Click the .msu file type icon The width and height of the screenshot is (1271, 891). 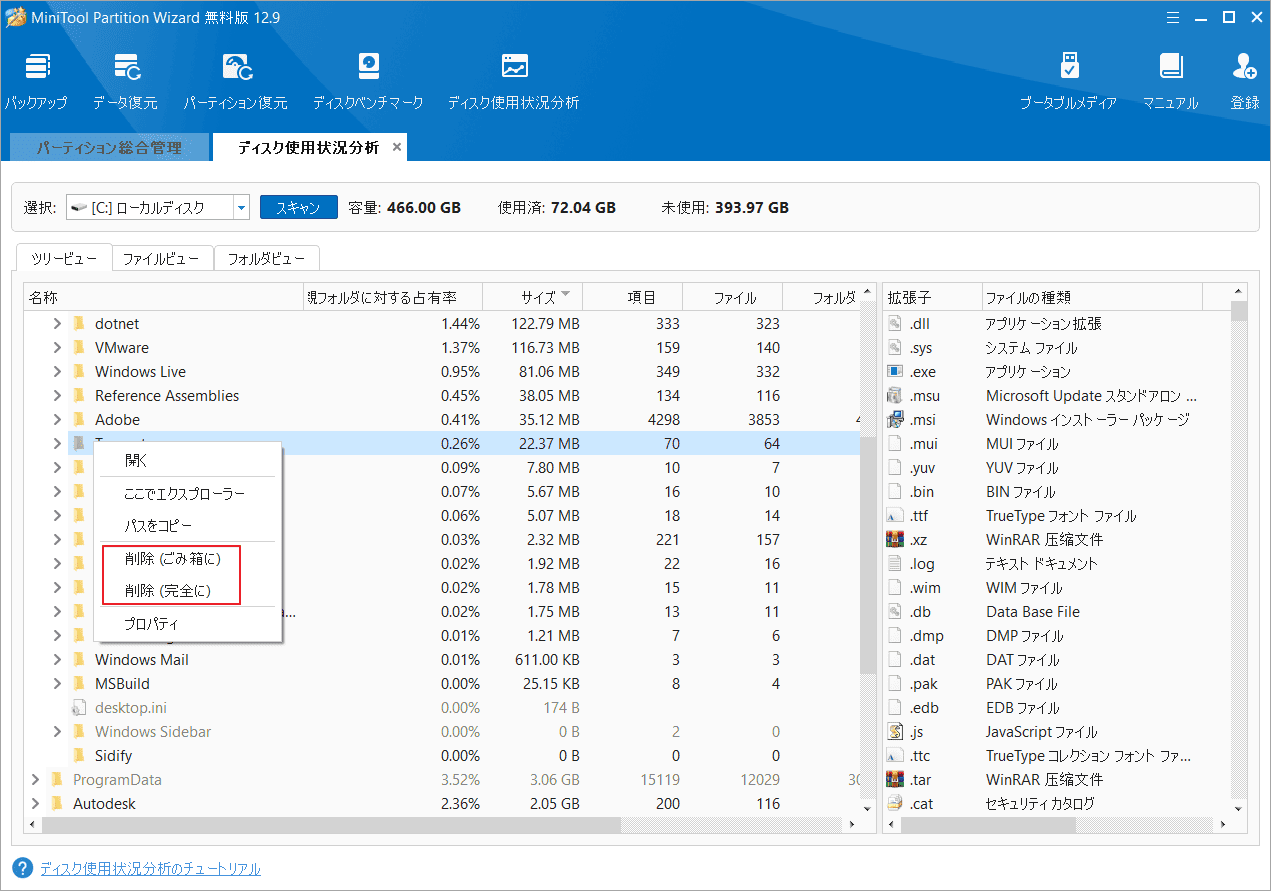895,396
